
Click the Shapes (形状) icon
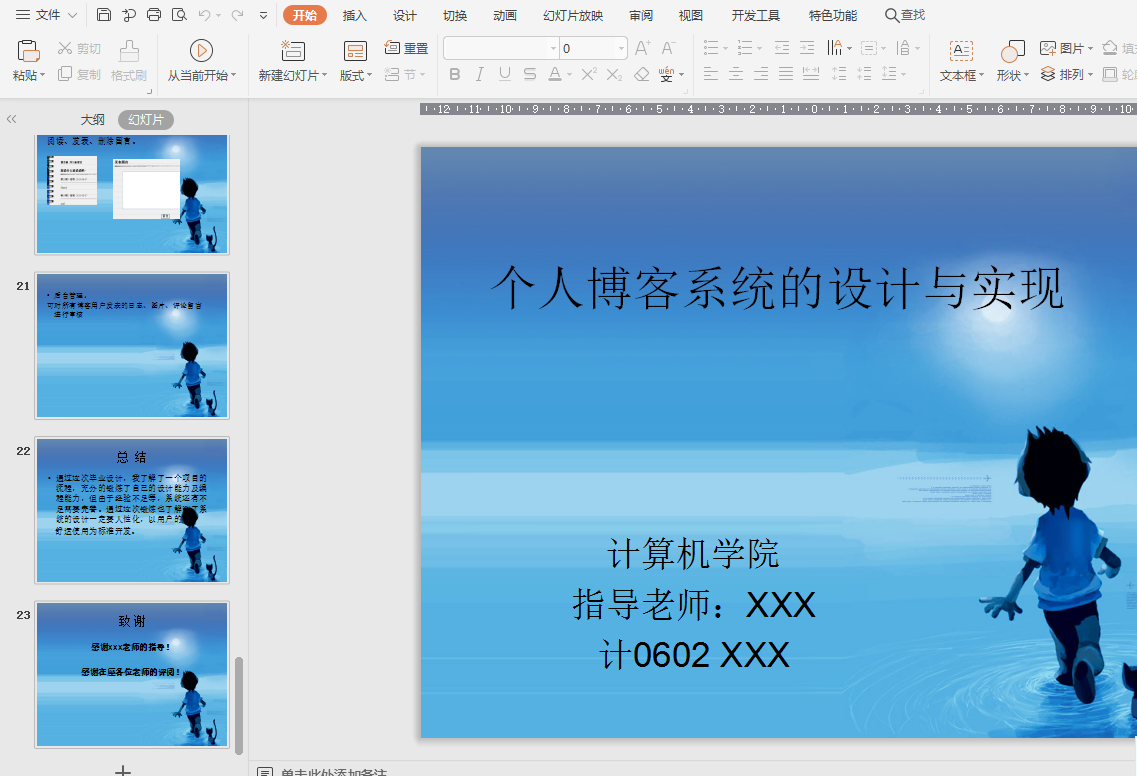(1012, 51)
